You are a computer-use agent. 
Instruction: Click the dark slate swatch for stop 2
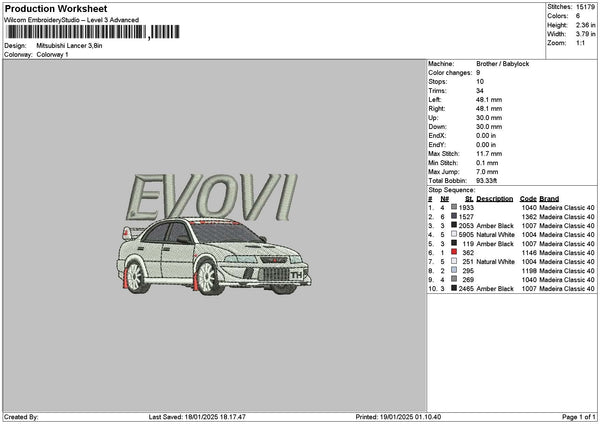click(x=454, y=216)
